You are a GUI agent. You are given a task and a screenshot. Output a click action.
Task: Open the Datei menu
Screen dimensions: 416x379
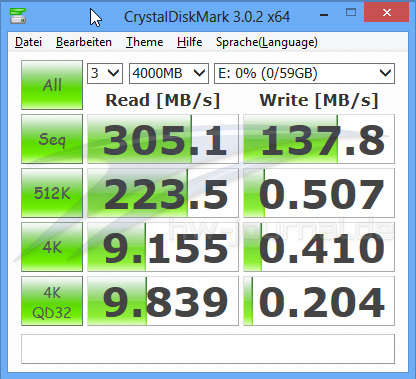(x=28, y=42)
